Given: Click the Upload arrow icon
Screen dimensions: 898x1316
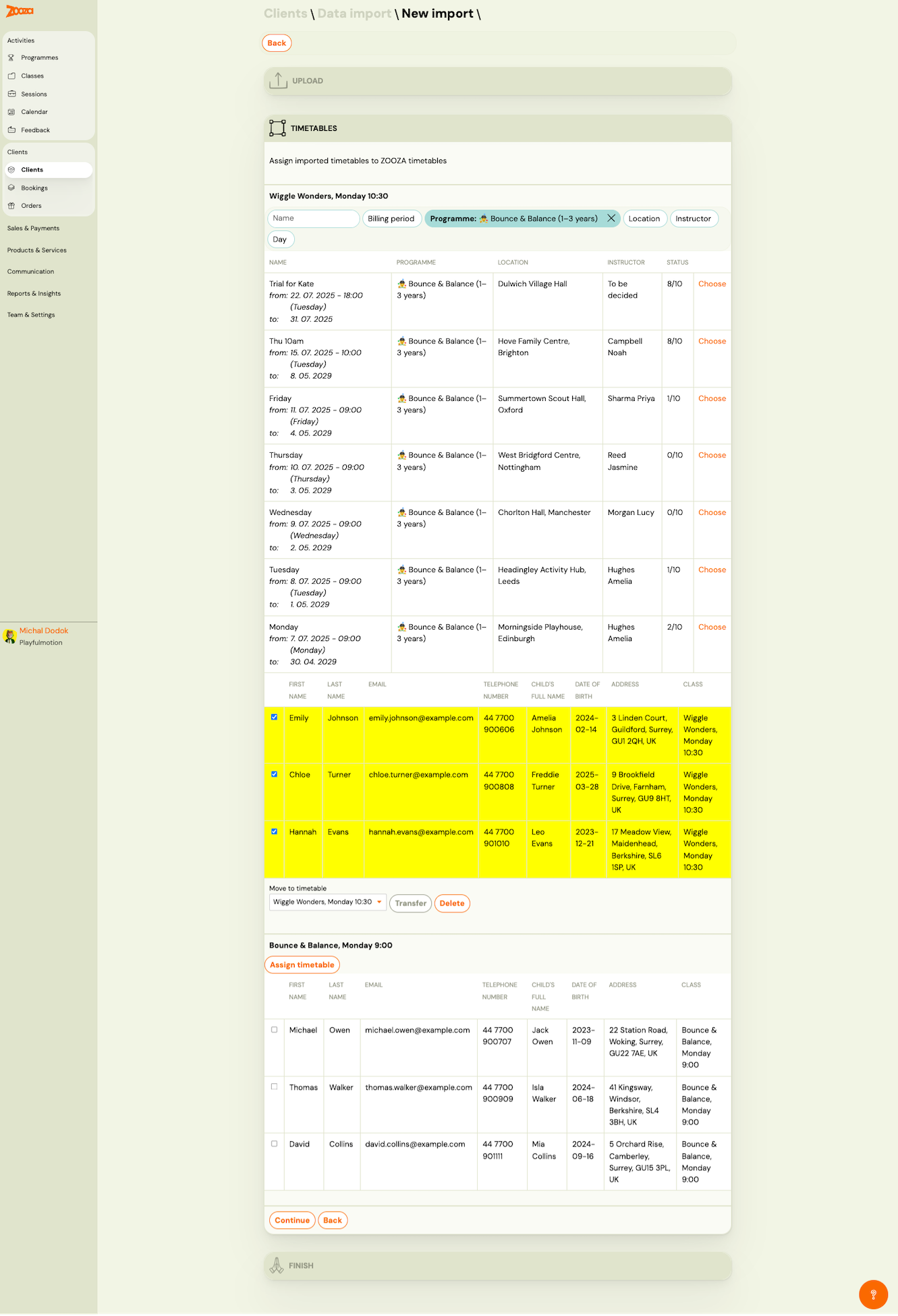Looking at the screenshot, I should tap(278, 80).
